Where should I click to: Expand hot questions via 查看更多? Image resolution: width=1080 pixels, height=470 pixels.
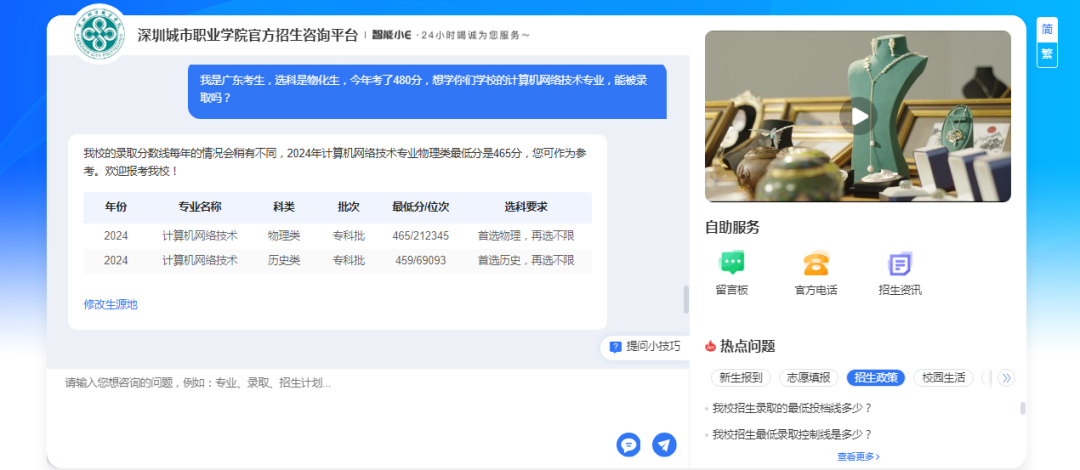point(858,457)
